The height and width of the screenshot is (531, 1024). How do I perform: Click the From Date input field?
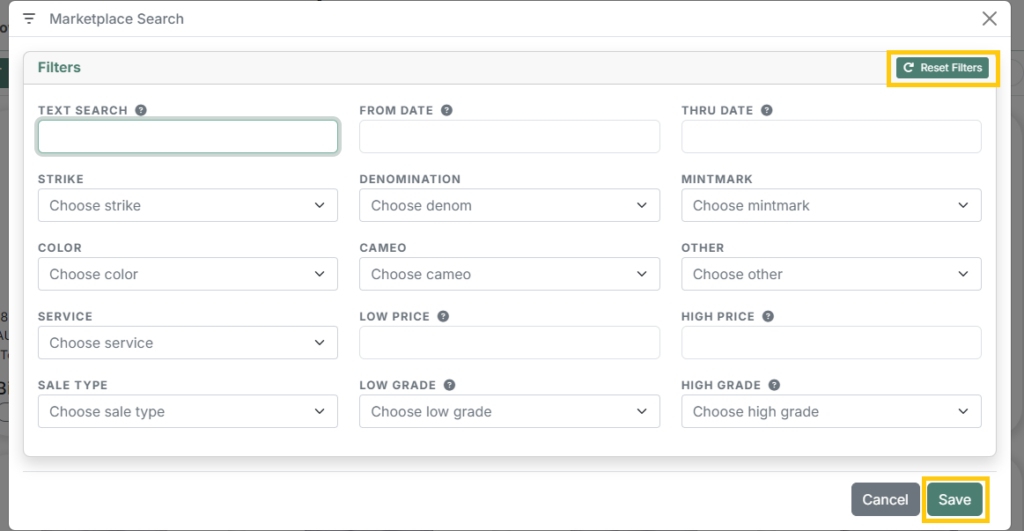509,137
